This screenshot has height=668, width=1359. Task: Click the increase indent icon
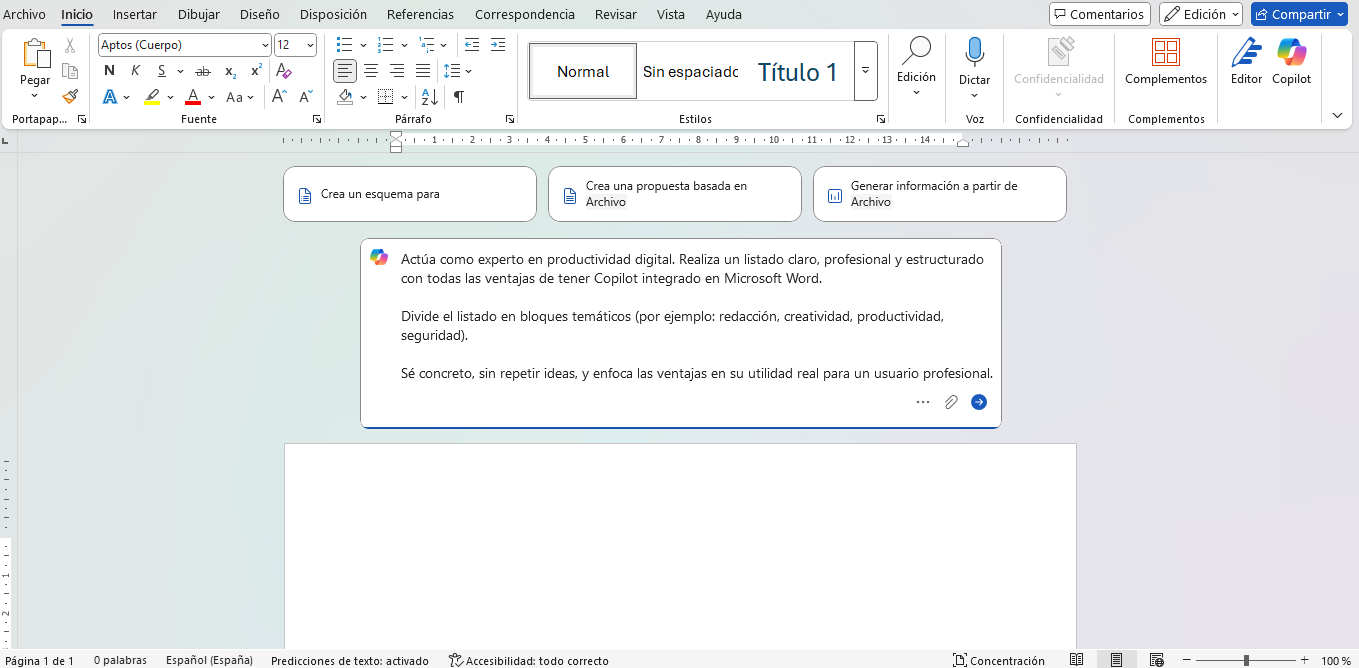[x=498, y=45]
